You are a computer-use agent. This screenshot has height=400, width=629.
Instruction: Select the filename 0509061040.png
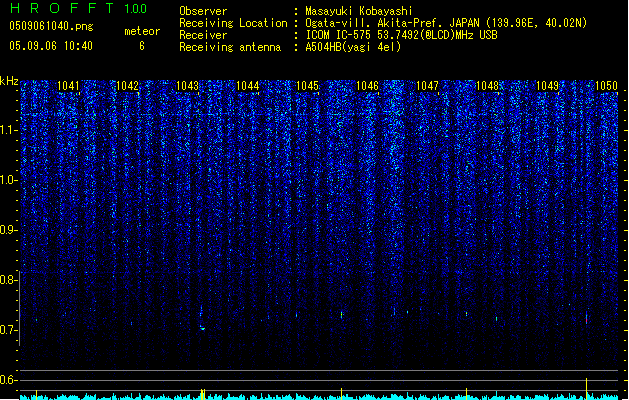click(x=51, y=26)
